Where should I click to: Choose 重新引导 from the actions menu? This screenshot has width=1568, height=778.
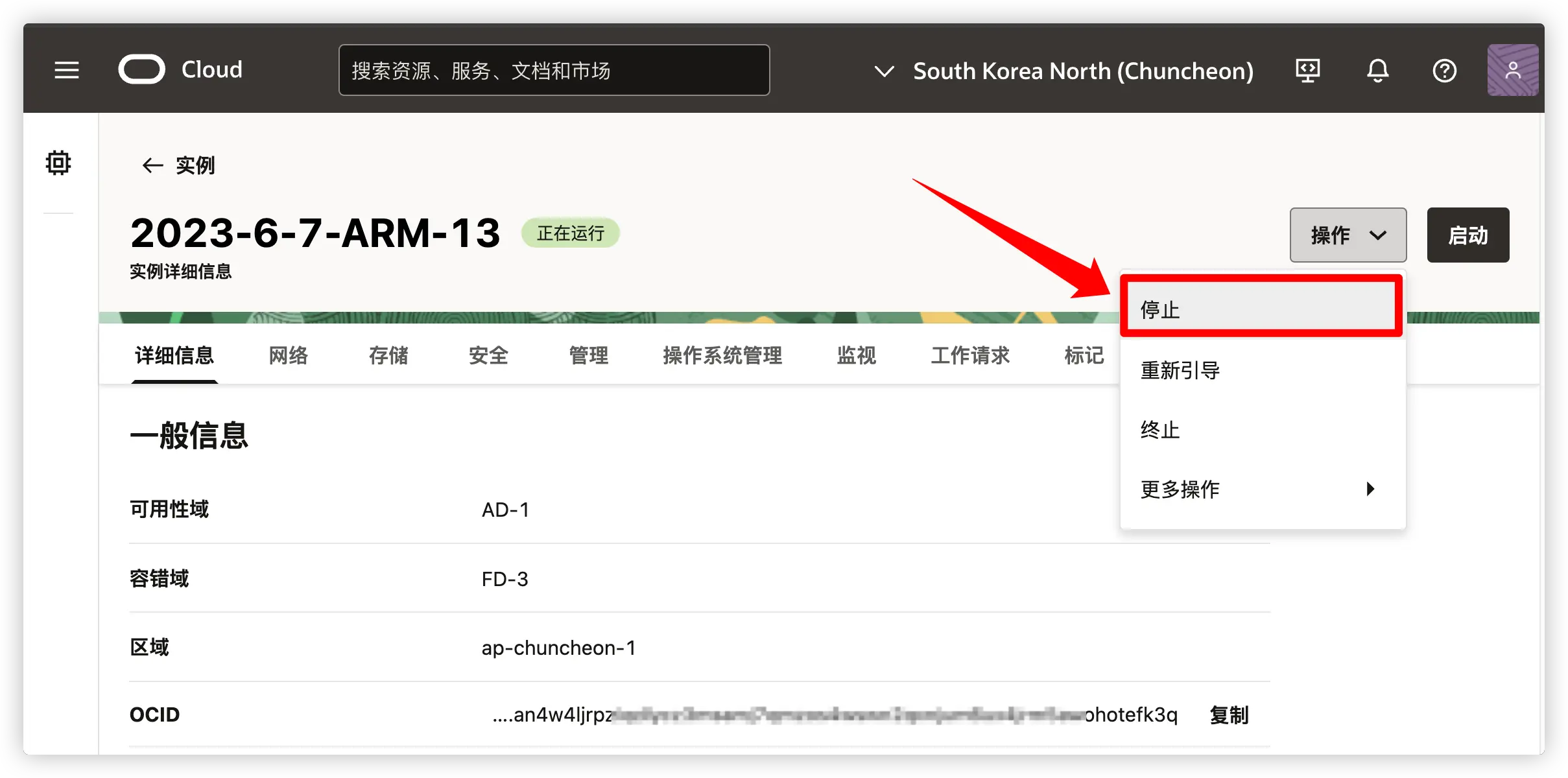[1179, 370]
